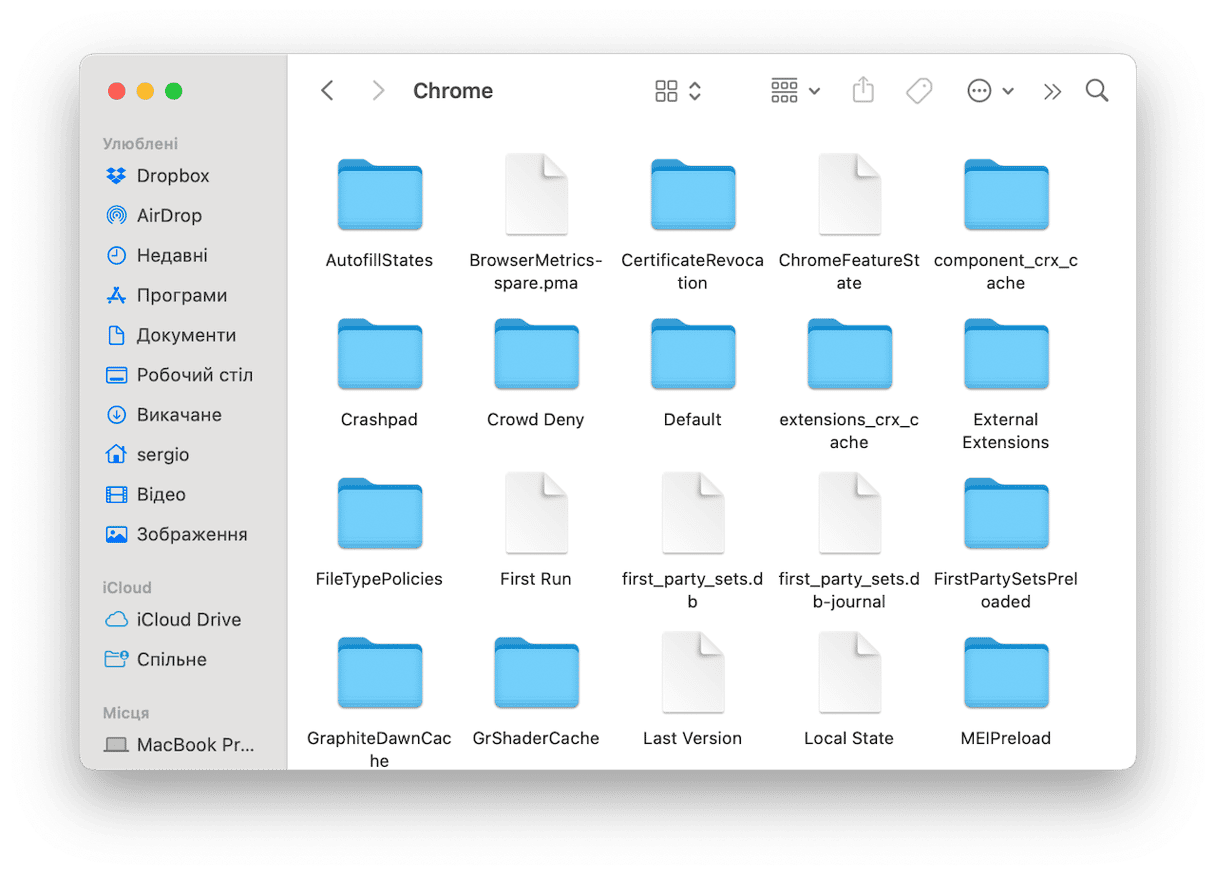Select the Local State file icon
Screen dimensions: 1216x875
point(849,672)
